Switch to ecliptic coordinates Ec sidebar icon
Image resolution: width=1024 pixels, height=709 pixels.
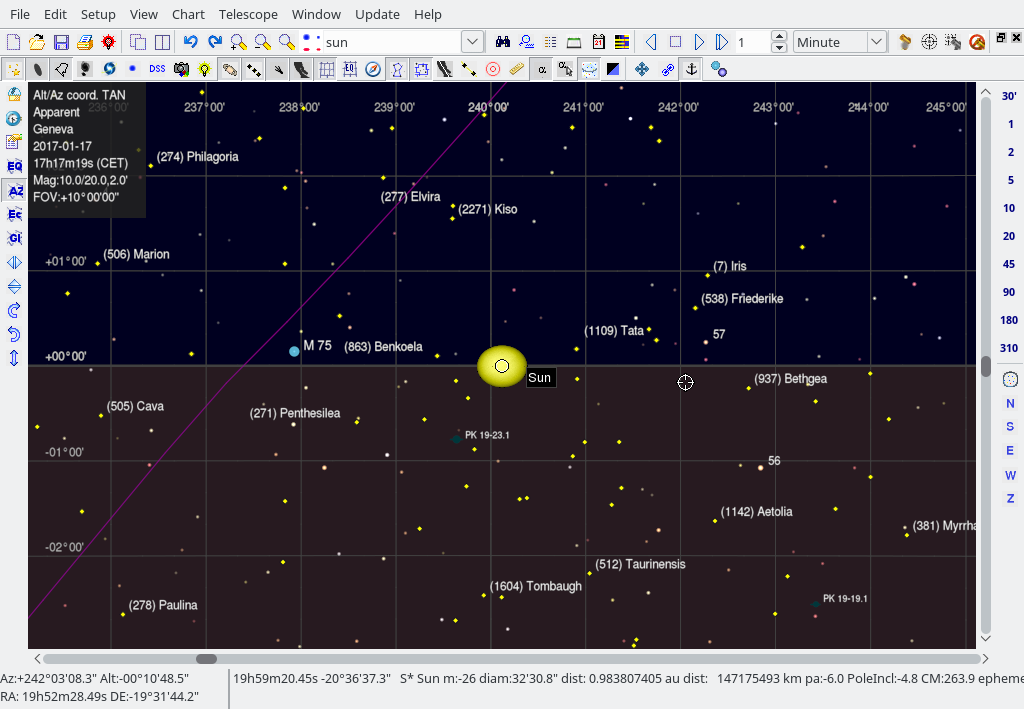pyautogui.click(x=14, y=214)
